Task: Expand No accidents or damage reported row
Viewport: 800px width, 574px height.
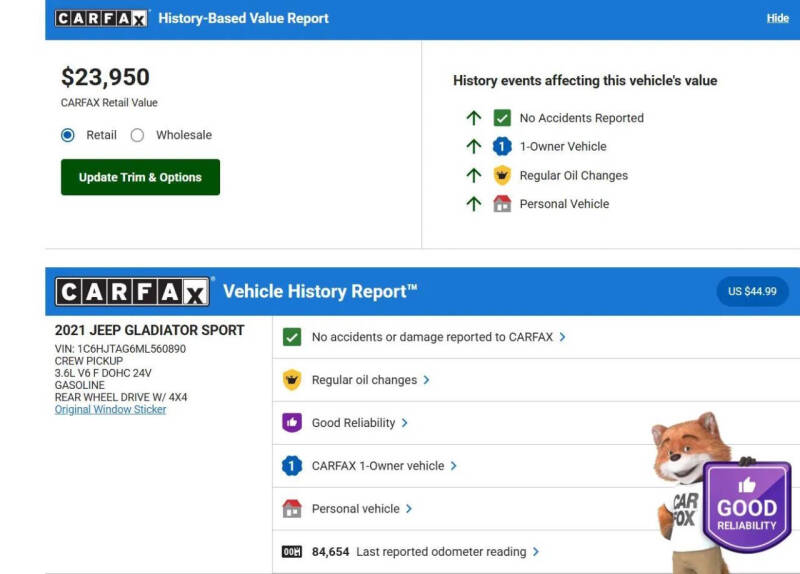Action: coord(562,337)
